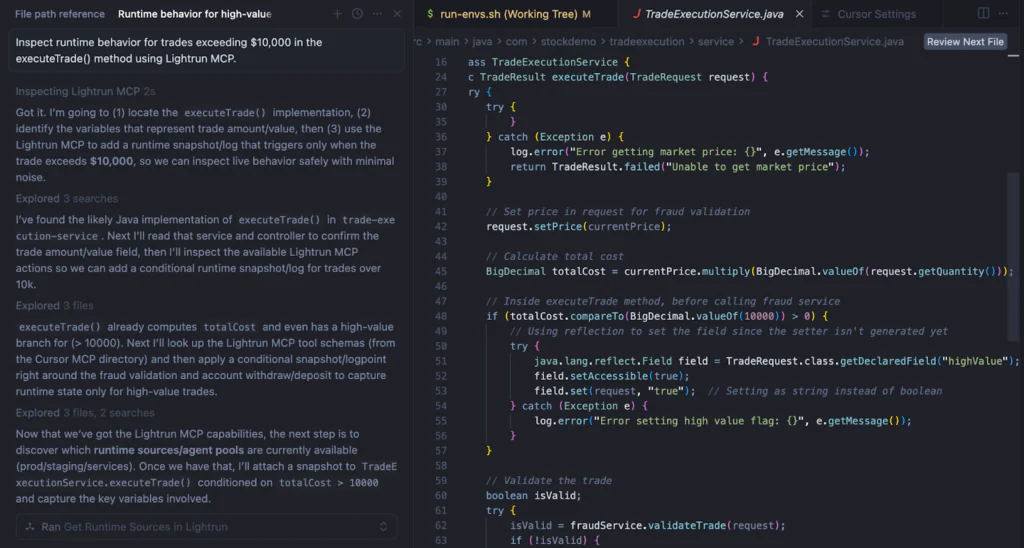Click the 'return TradeResult.failed' code line
The height and width of the screenshot is (548, 1024).
point(677,167)
